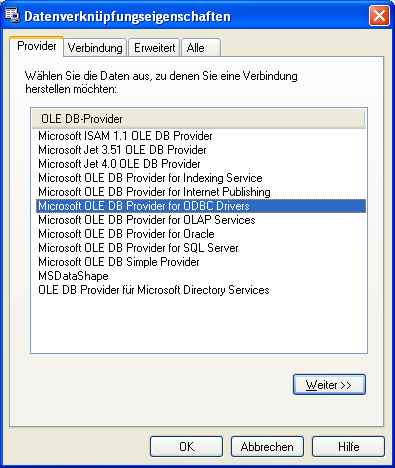Click the Provider tab
395x468 pixels.
[37, 46]
